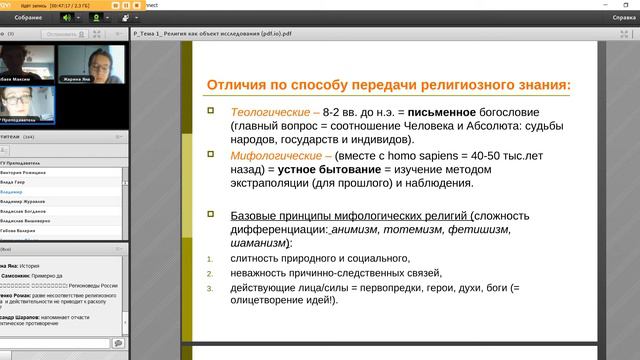Click the chat message Регионоведы России

click(x=93, y=286)
